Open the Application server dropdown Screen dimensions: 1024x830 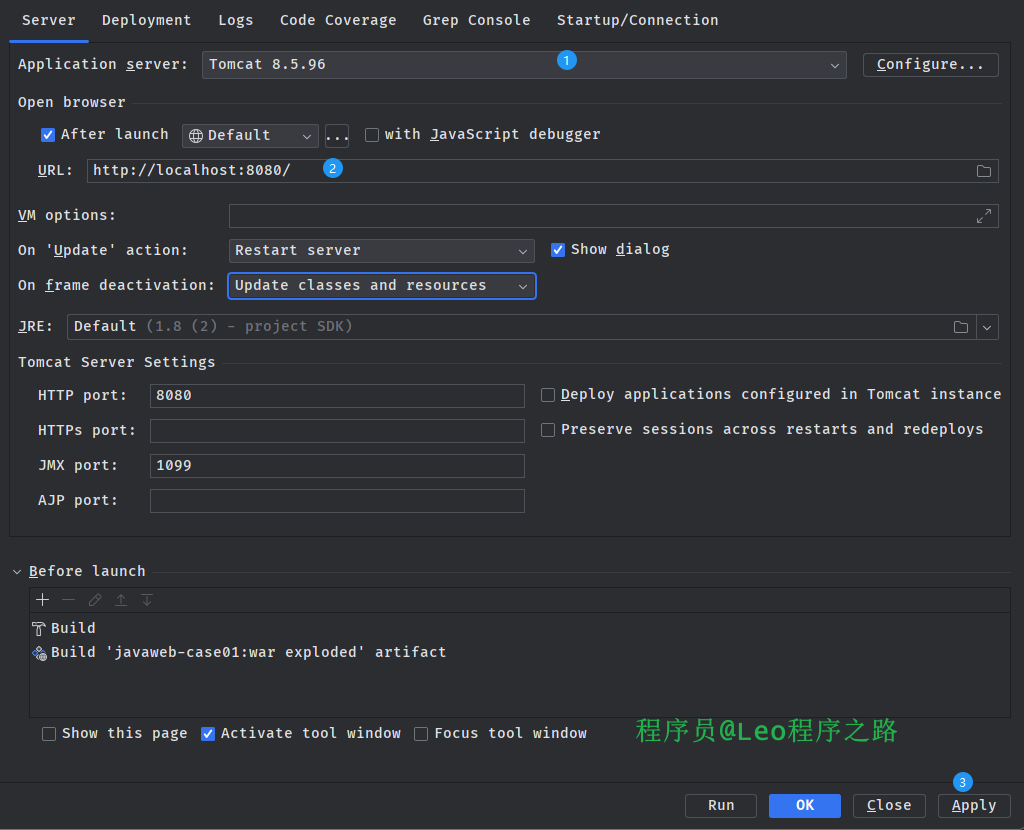pyautogui.click(x=525, y=65)
